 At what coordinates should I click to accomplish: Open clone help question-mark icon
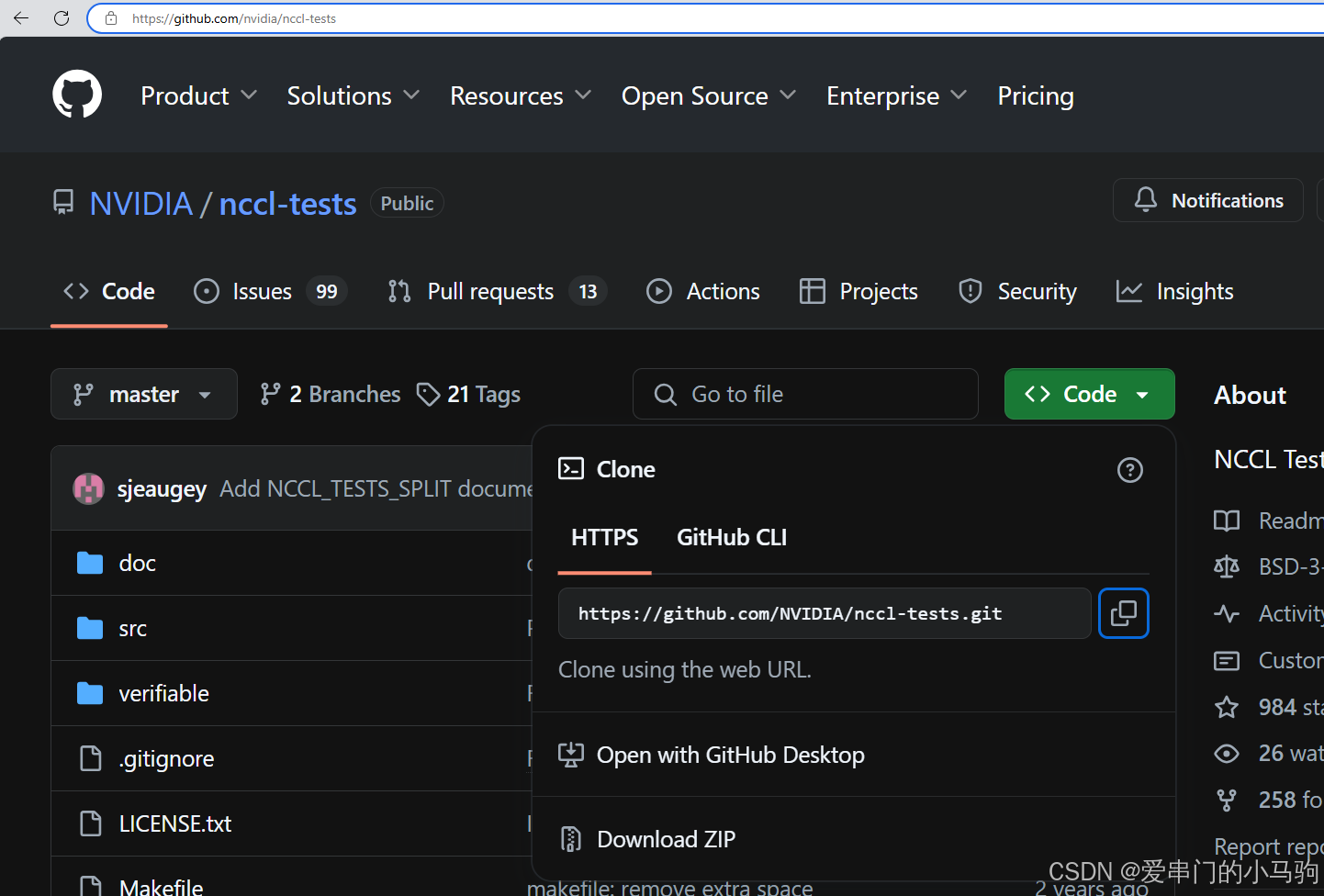[x=1129, y=470]
